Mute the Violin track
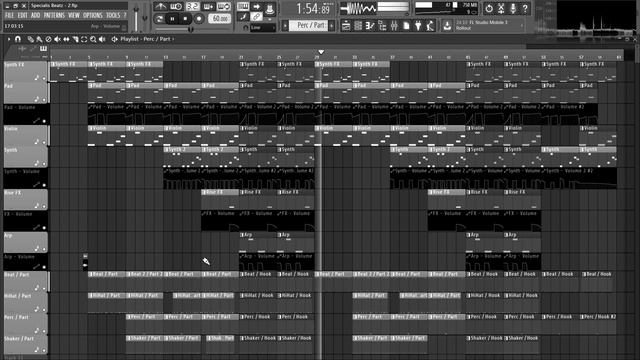 pyautogui.click(x=44, y=142)
